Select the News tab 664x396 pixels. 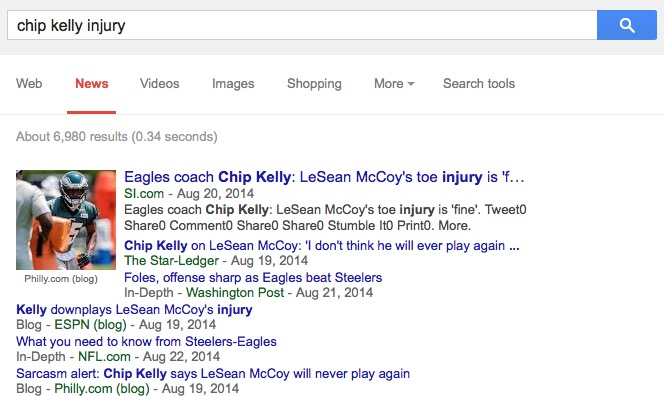(91, 83)
